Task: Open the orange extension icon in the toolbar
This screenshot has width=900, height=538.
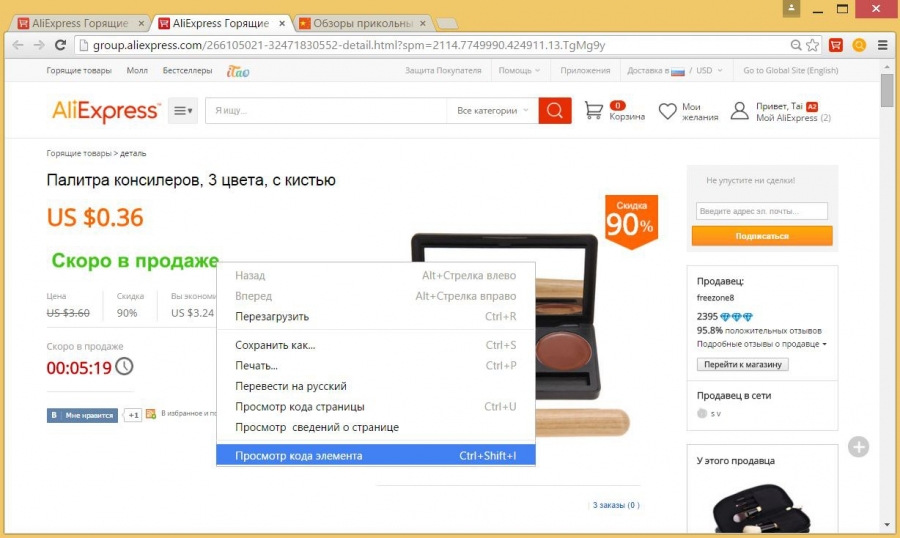Action: coord(859,45)
